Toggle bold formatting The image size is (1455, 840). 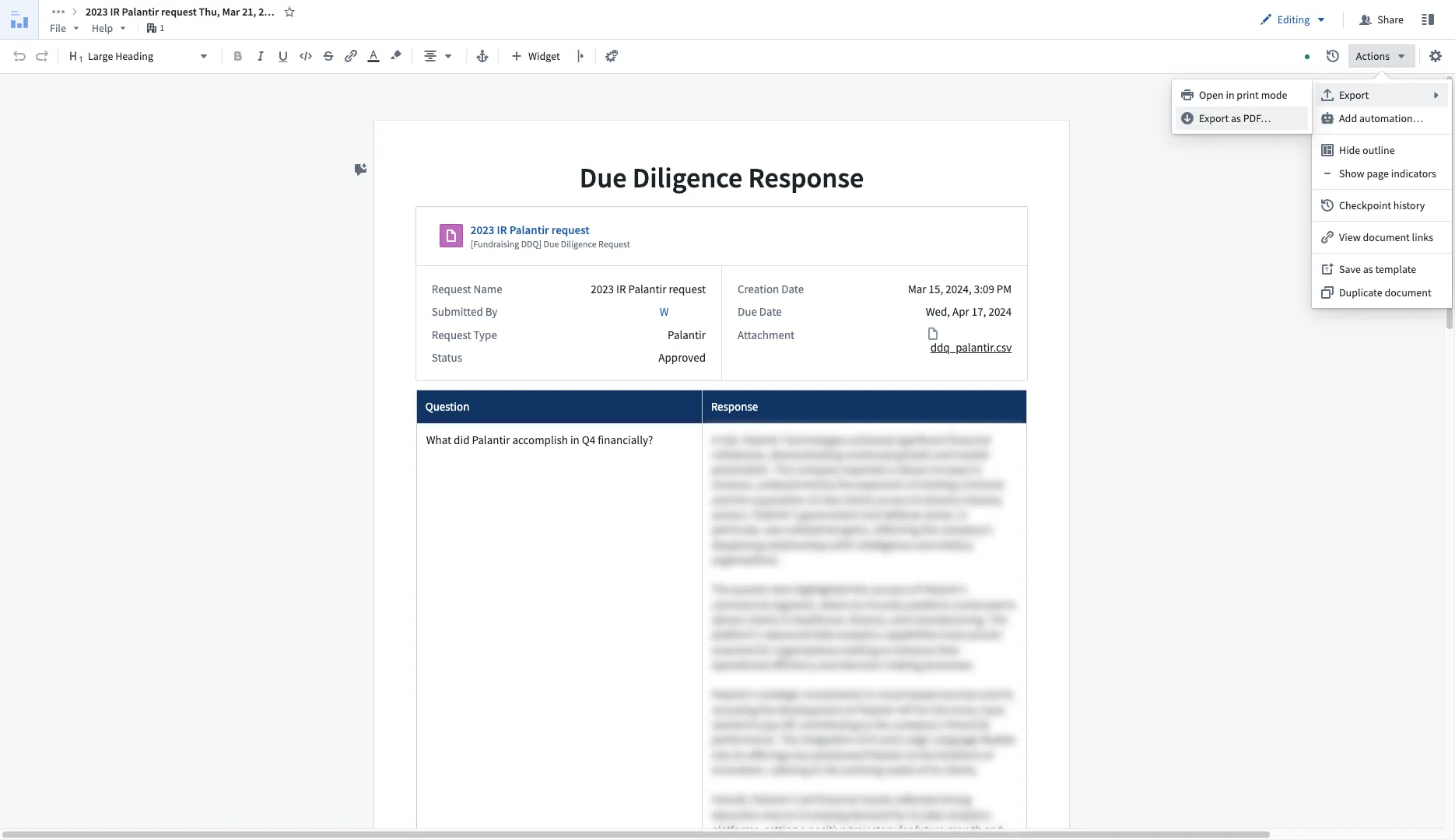tap(237, 56)
